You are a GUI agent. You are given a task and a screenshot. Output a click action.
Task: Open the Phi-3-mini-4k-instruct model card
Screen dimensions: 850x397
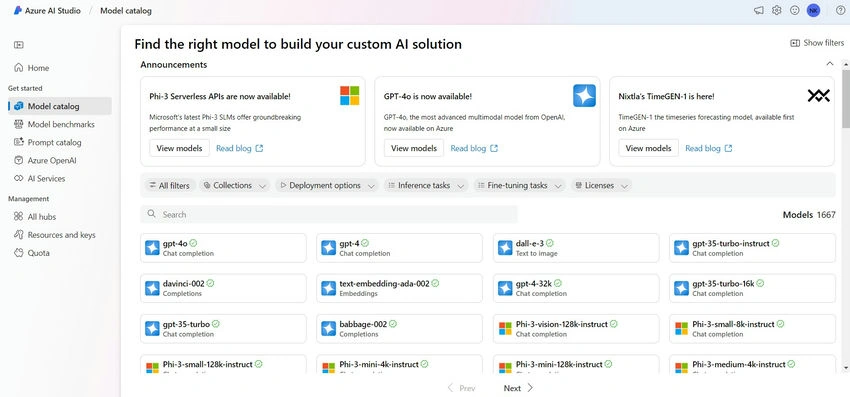[399, 364]
